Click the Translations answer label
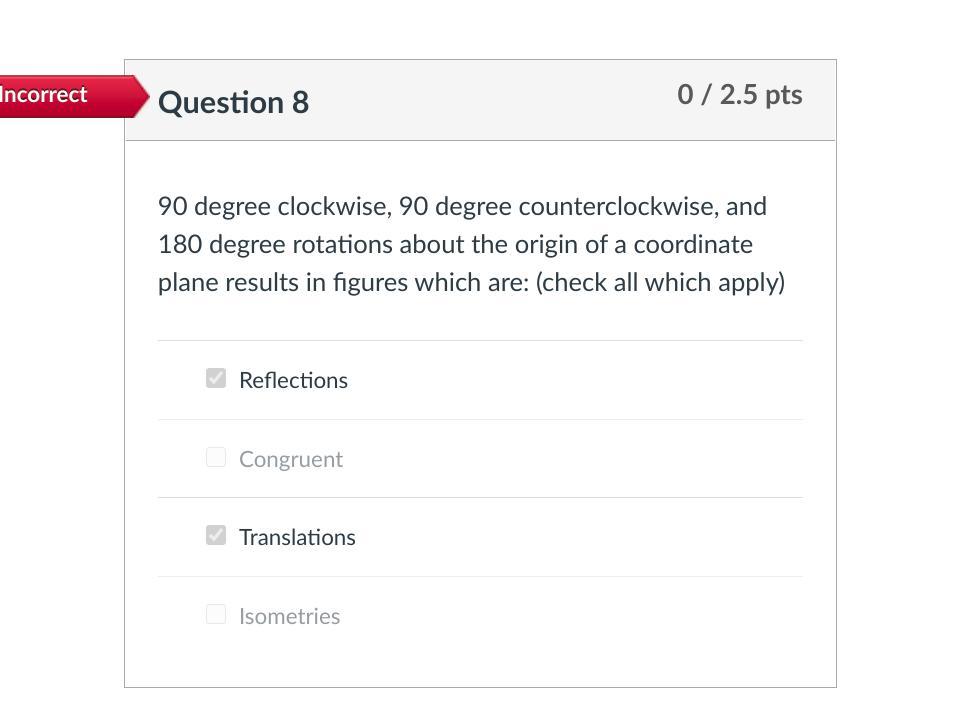The width and height of the screenshot is (974, 716). coord(297,537)
